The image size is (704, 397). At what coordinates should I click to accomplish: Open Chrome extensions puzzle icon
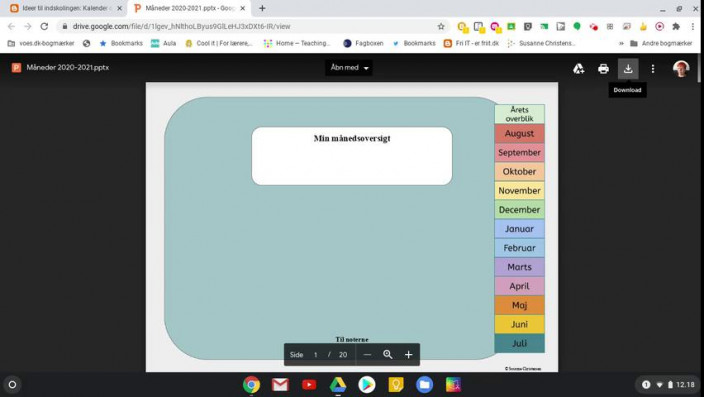[676, 26]
